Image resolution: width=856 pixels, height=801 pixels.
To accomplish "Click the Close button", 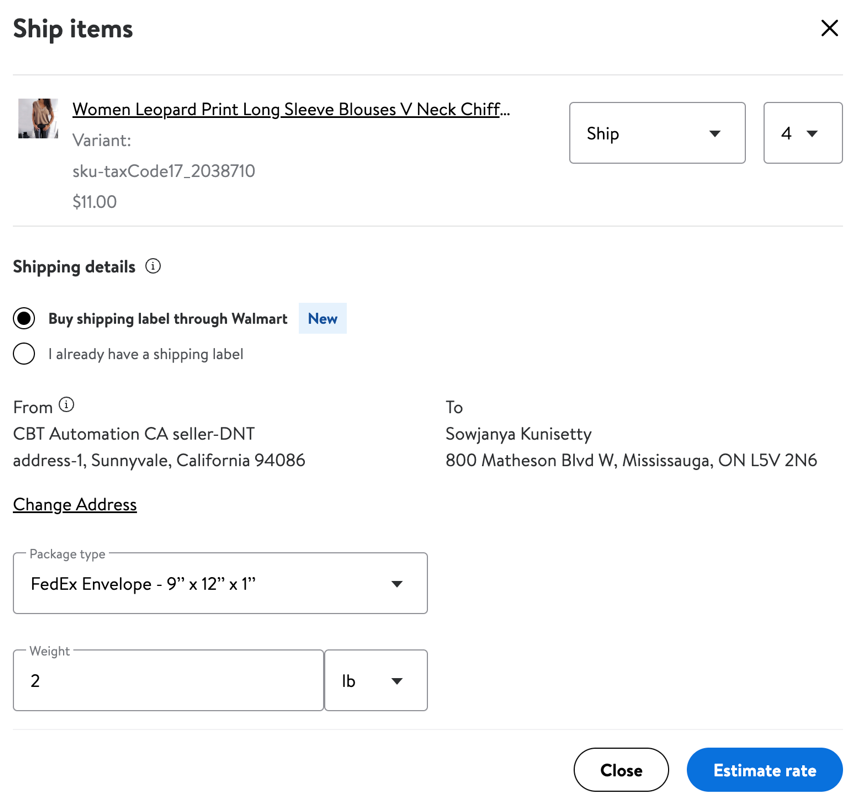I will [x=621, y=770].
